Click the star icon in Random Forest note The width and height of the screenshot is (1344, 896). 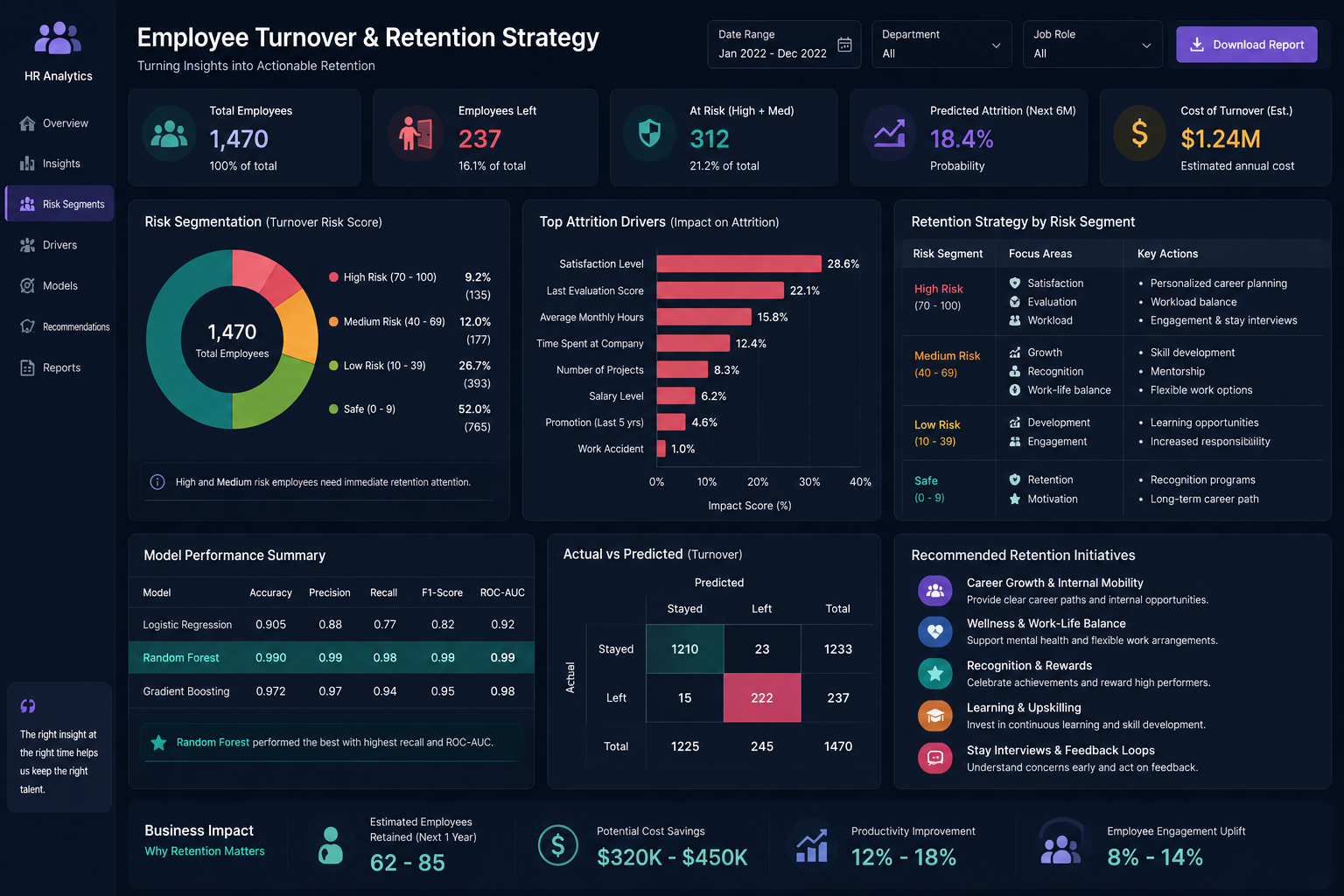pos(158,743)
